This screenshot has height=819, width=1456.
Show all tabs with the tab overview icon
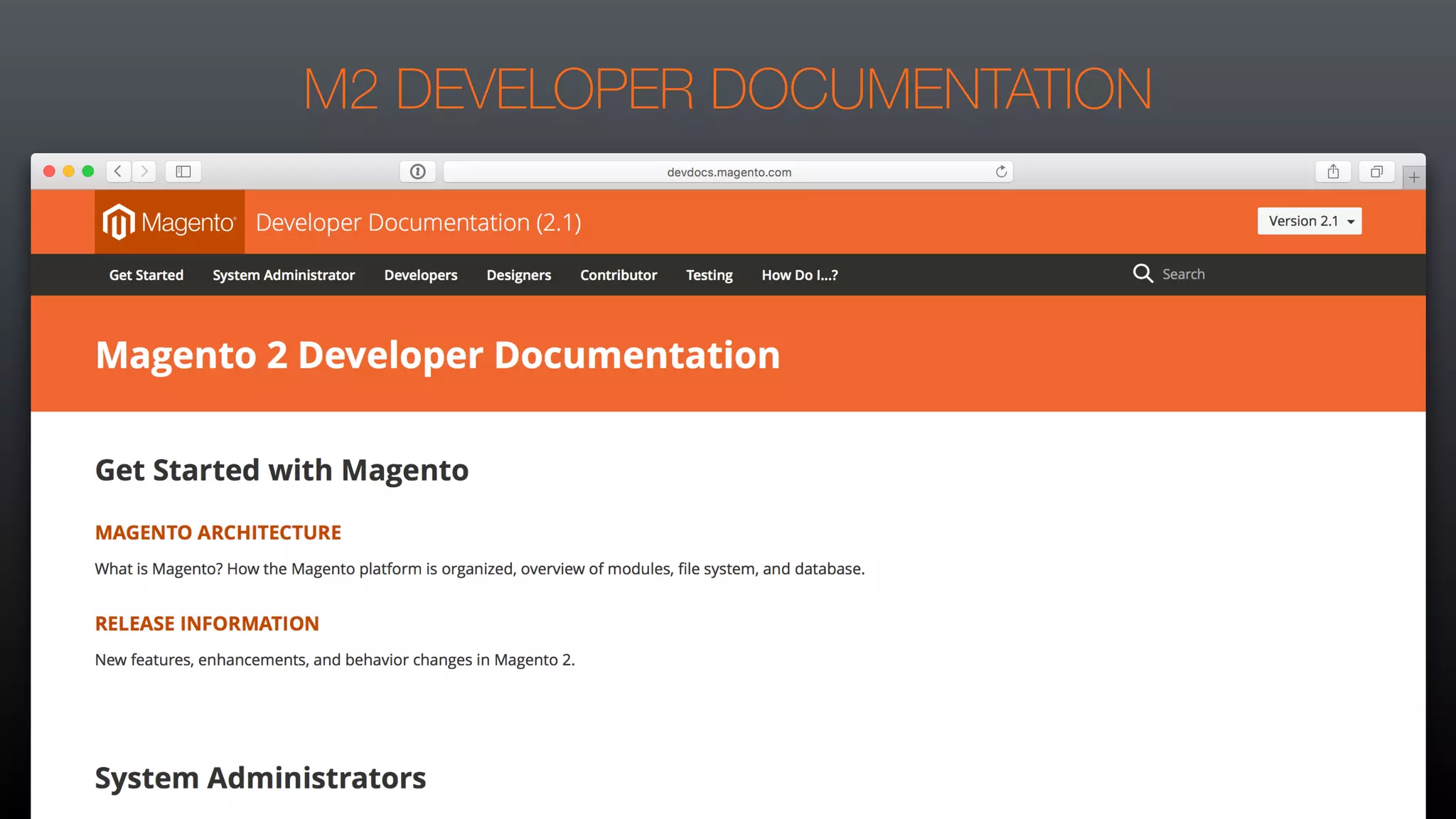1377,171
